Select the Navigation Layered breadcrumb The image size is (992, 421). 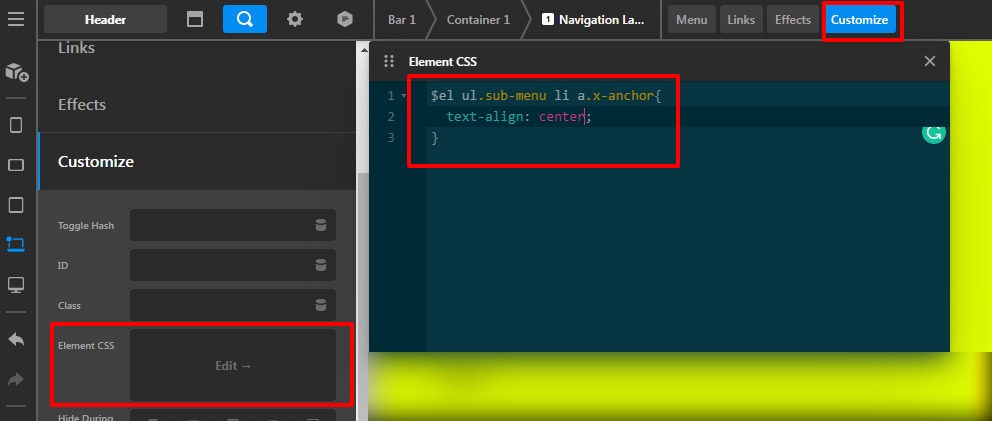point(593,20)
